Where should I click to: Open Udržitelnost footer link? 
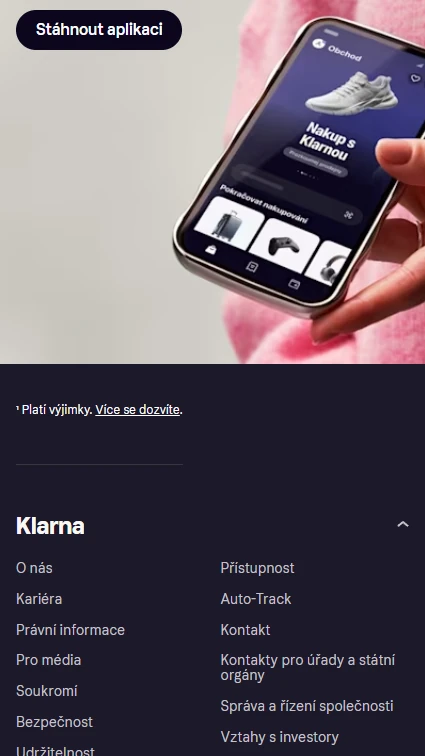coord(55,751)
